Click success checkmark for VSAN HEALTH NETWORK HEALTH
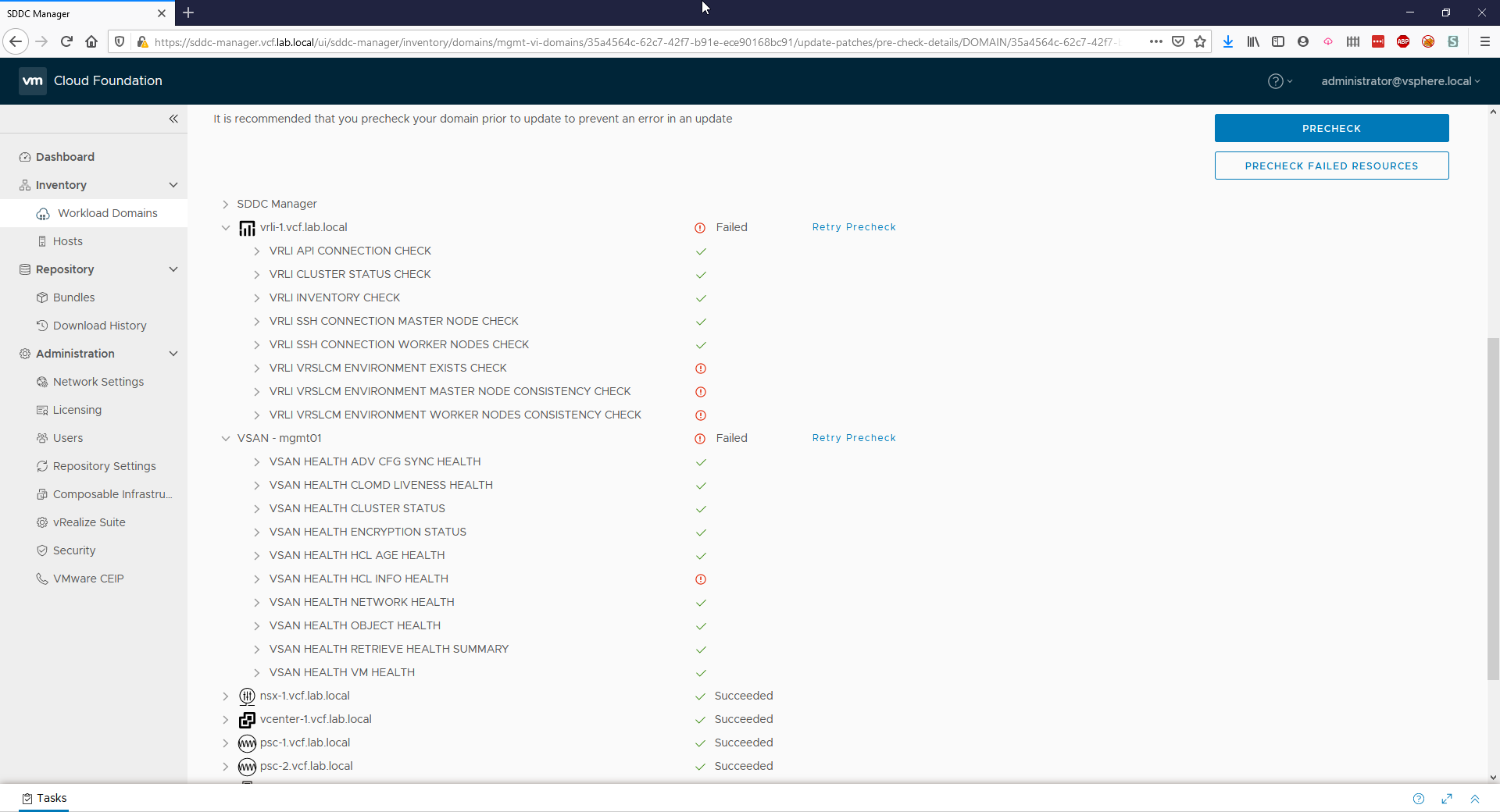Viewport: 1500px width, 812px height. point(701,603)
